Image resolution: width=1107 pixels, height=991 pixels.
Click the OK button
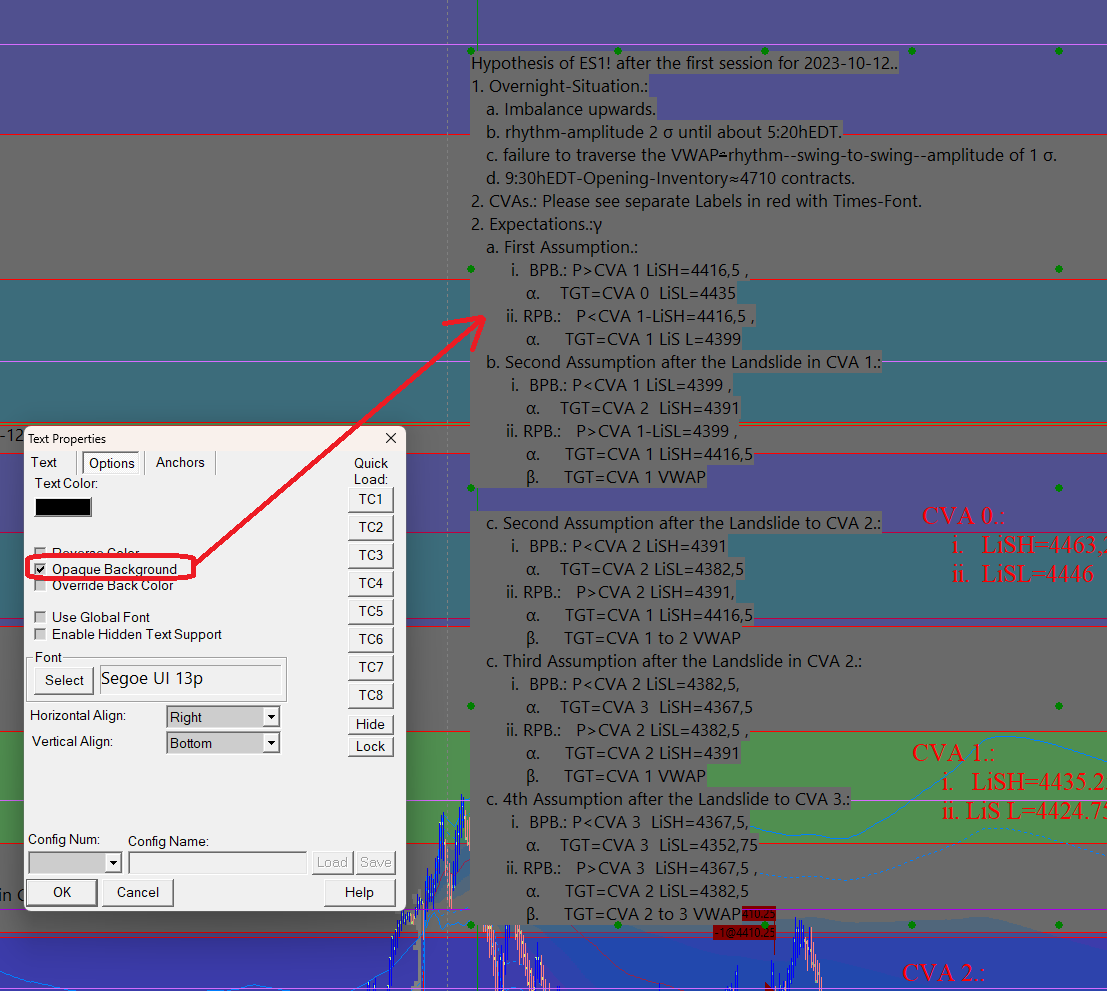tap(62, 892)
